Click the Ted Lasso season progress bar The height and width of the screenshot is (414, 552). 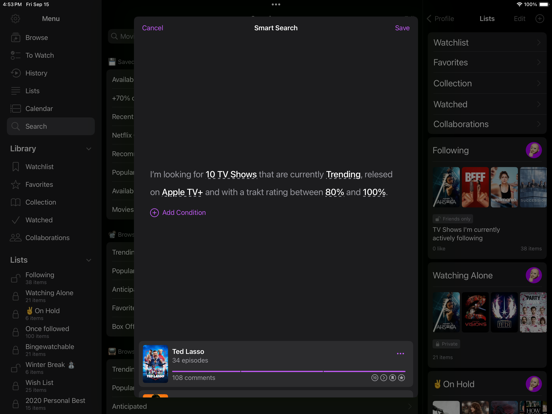click(x=289, y=371)
